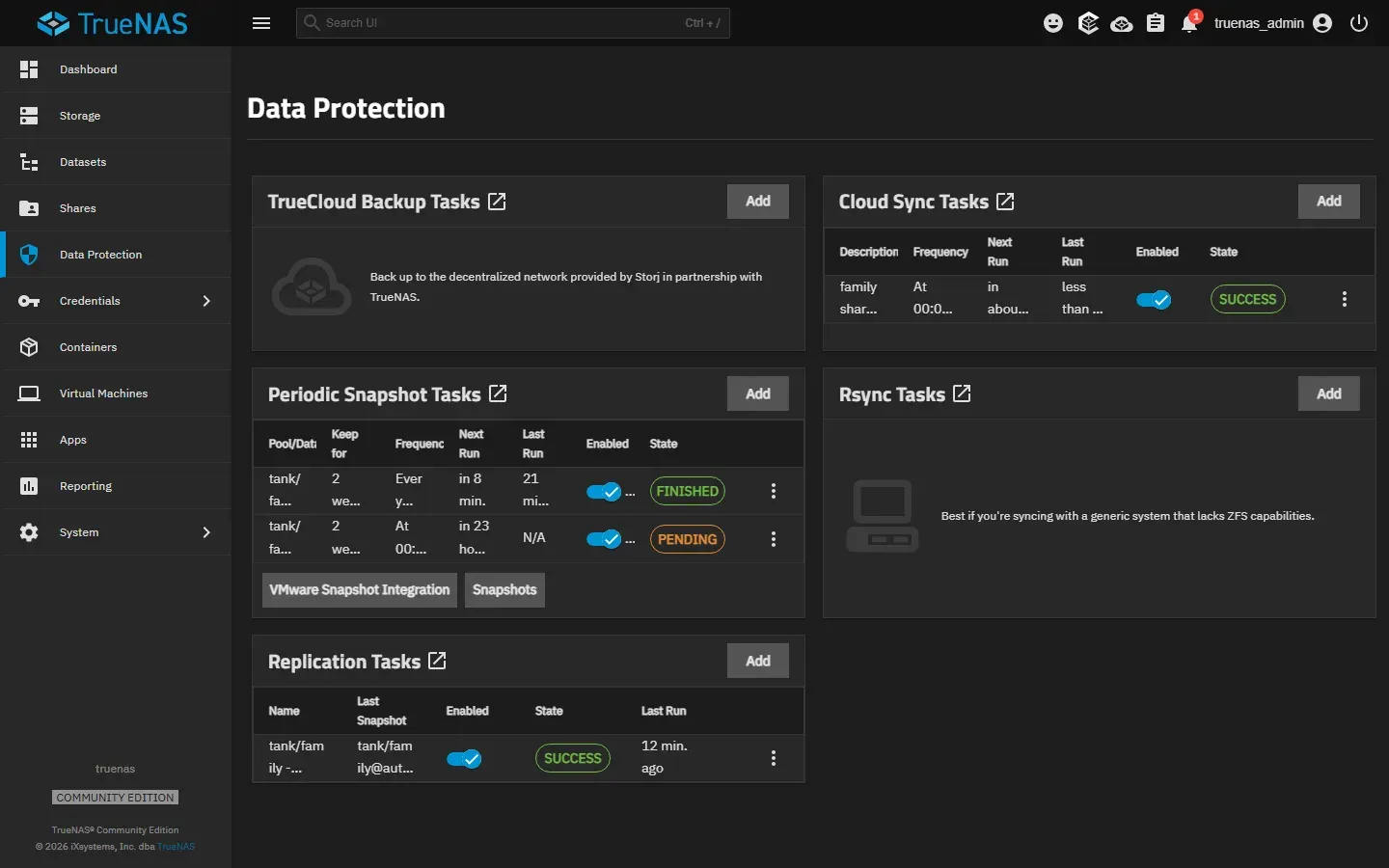Open TrueCloud Backup Tasks external link icon
The height and width of the screenshot is (868, 1389).
497,202
